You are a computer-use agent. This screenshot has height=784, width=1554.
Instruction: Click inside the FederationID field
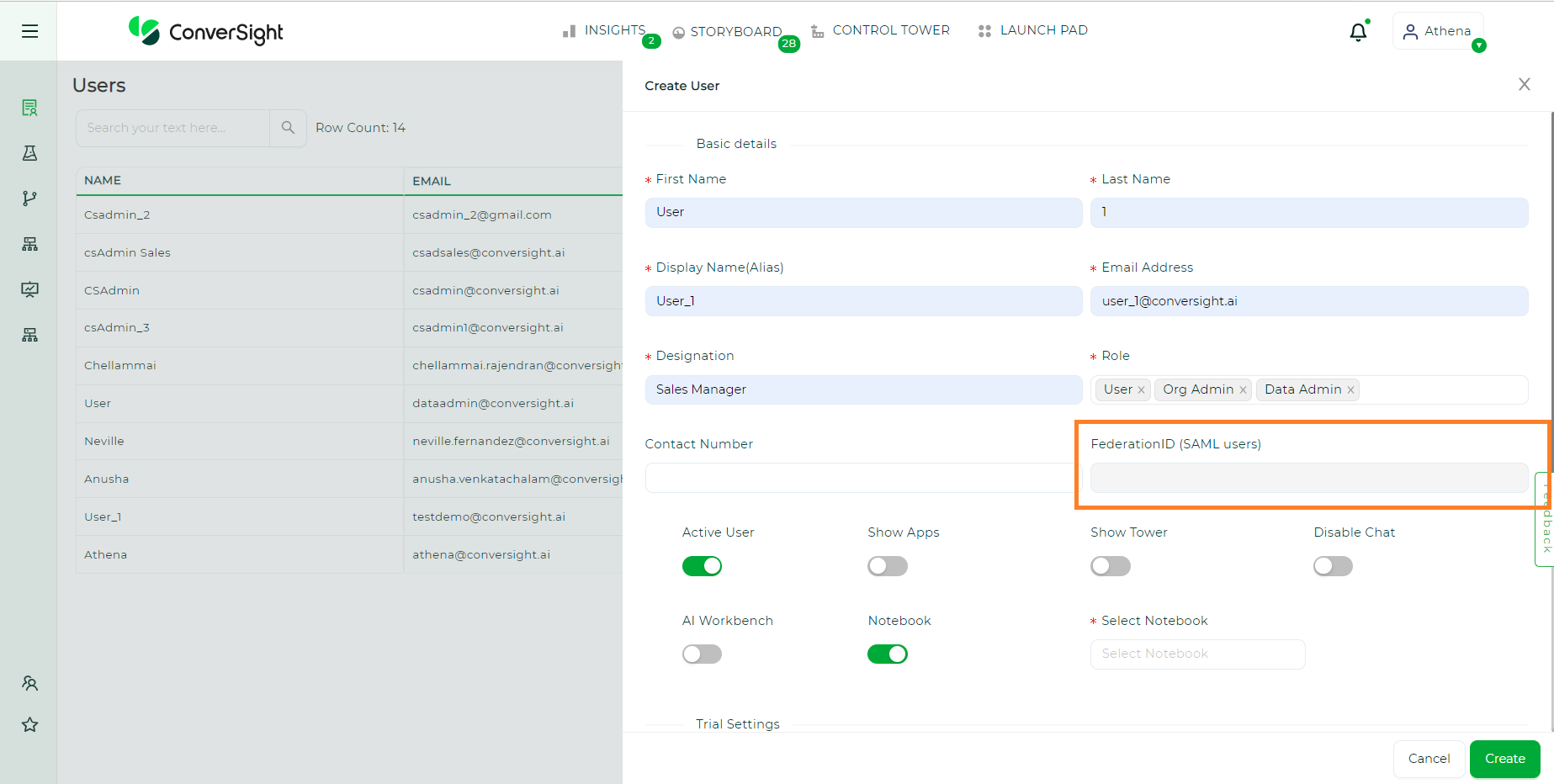coord(1307,477)
